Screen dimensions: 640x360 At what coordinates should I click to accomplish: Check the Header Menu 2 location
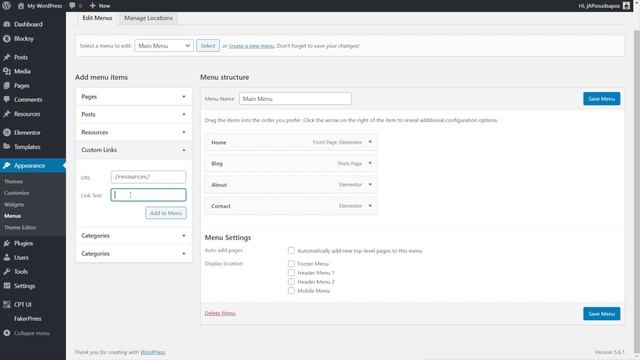291,282
